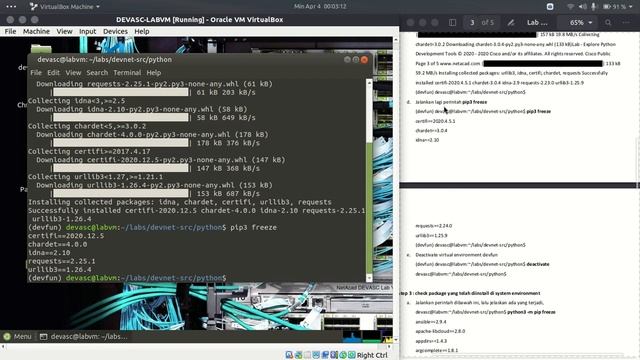Click 'python3 -m pip freeze' in document
The image size is (640, 360).
(531, 312)
